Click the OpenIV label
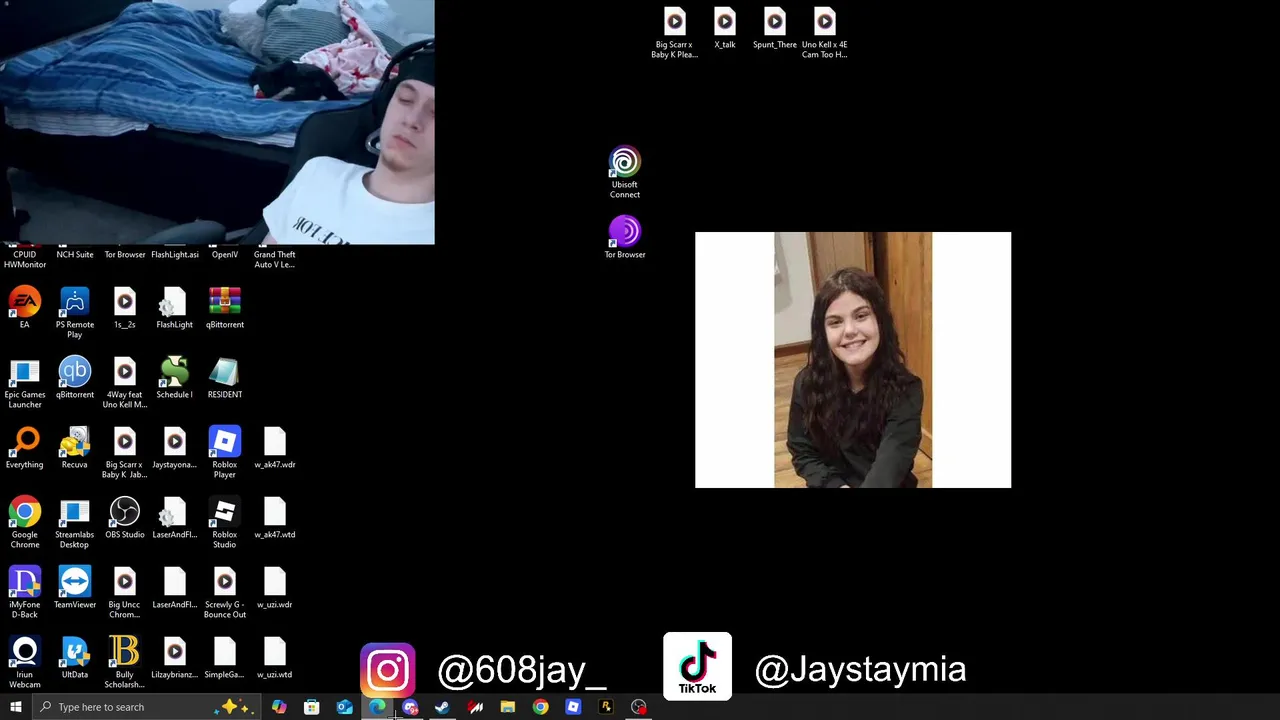 pyautogui.click(x=225, y=255)
